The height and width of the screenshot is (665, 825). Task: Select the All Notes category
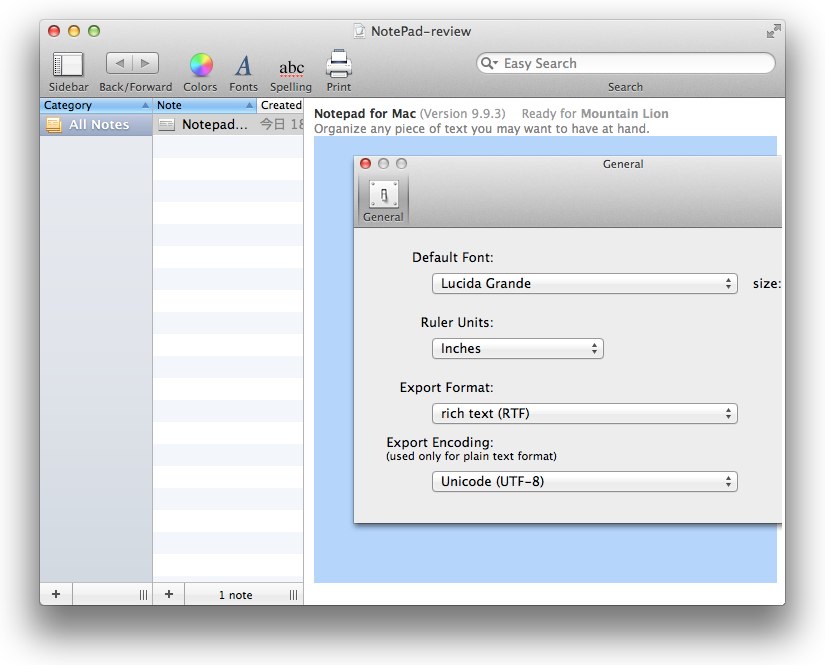coord(96,125)
